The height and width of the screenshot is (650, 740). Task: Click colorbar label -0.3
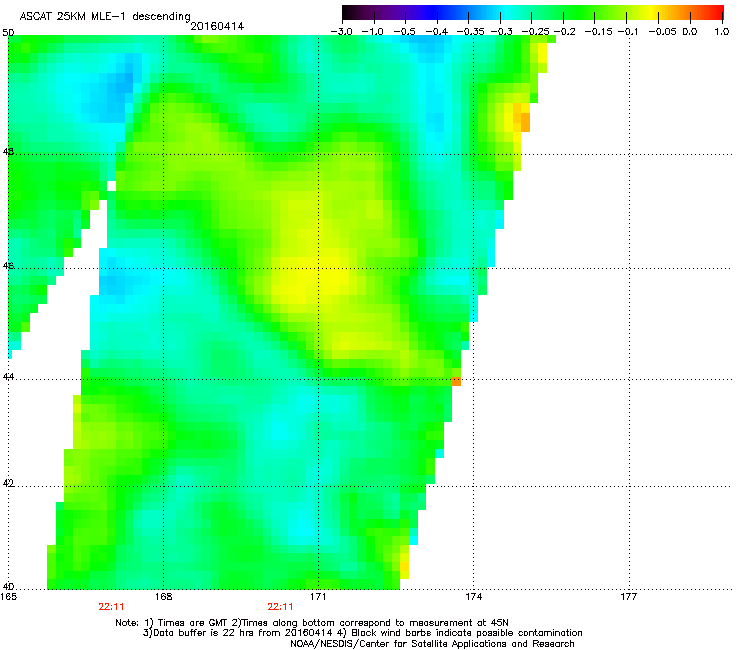[x=502, y=32]
